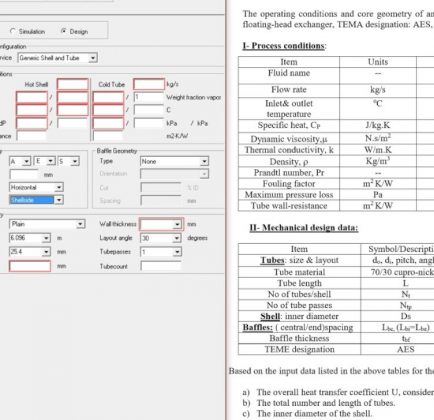The image size is (434, 420).
Task: Click the 'Baffle Geometry' group label
Action: tap(117, 151)
